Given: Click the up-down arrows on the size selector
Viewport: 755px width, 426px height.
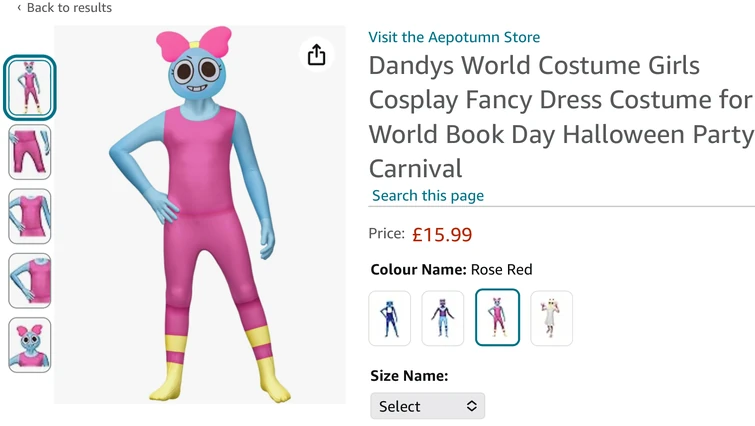Looking at the screenshot, I should pos(472,406).
